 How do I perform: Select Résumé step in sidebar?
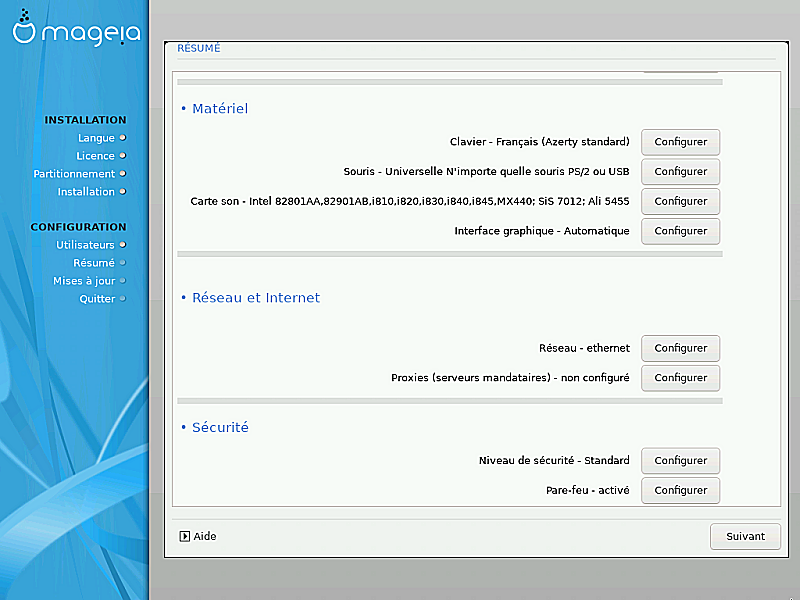[93, 263]
